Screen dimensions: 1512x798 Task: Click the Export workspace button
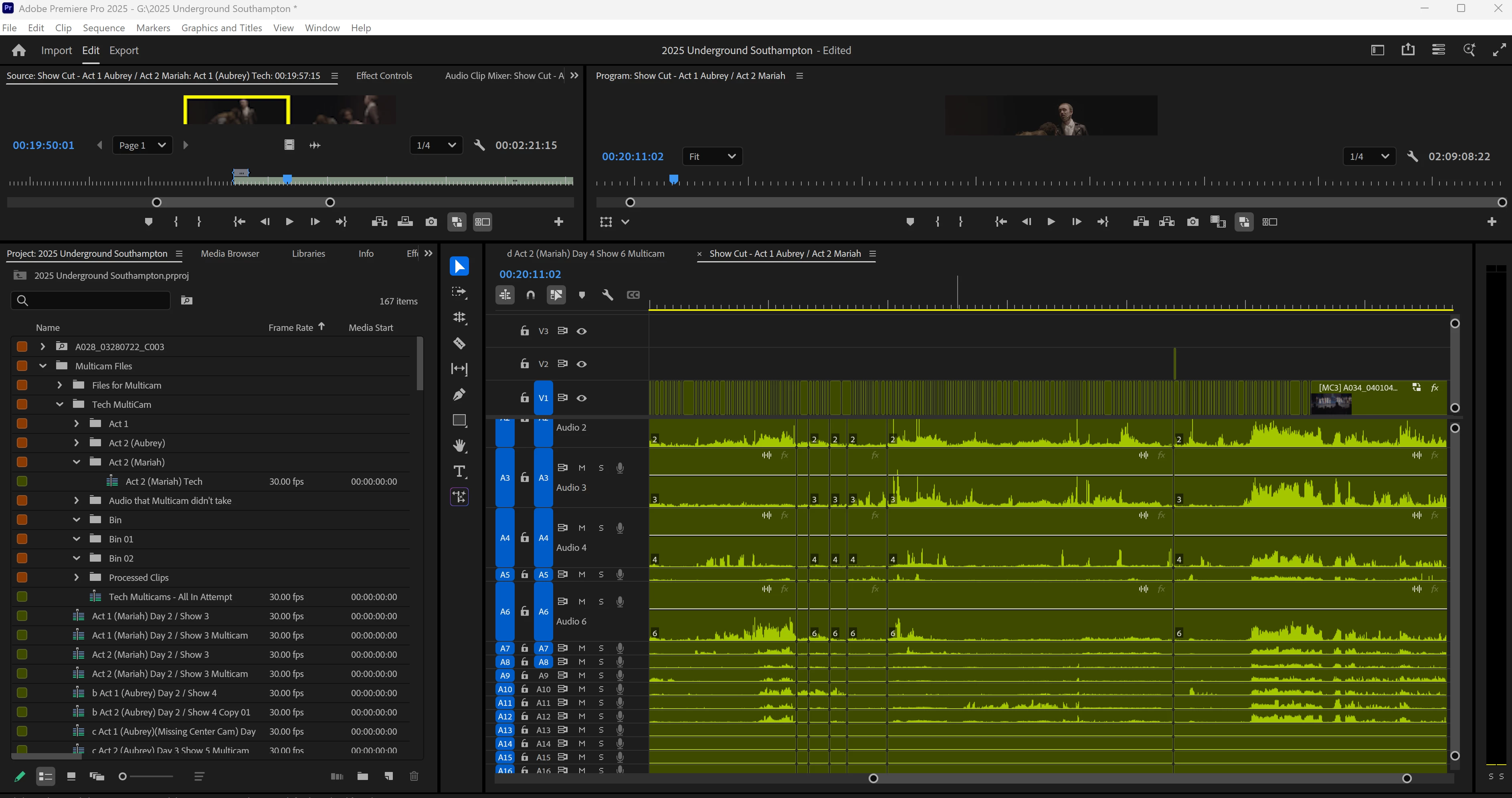pyautogui.click(x=124, y=50)
